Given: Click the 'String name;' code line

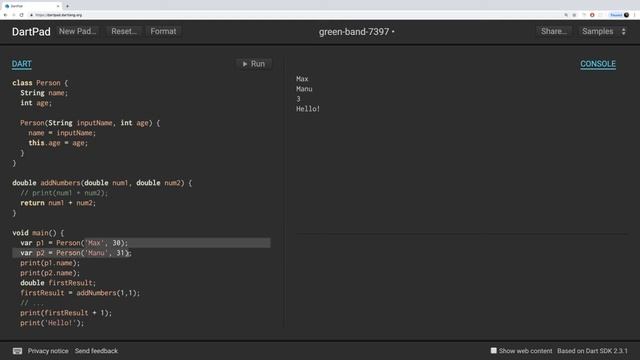Looking at the screenshot, I should click(x=44, y=93).
